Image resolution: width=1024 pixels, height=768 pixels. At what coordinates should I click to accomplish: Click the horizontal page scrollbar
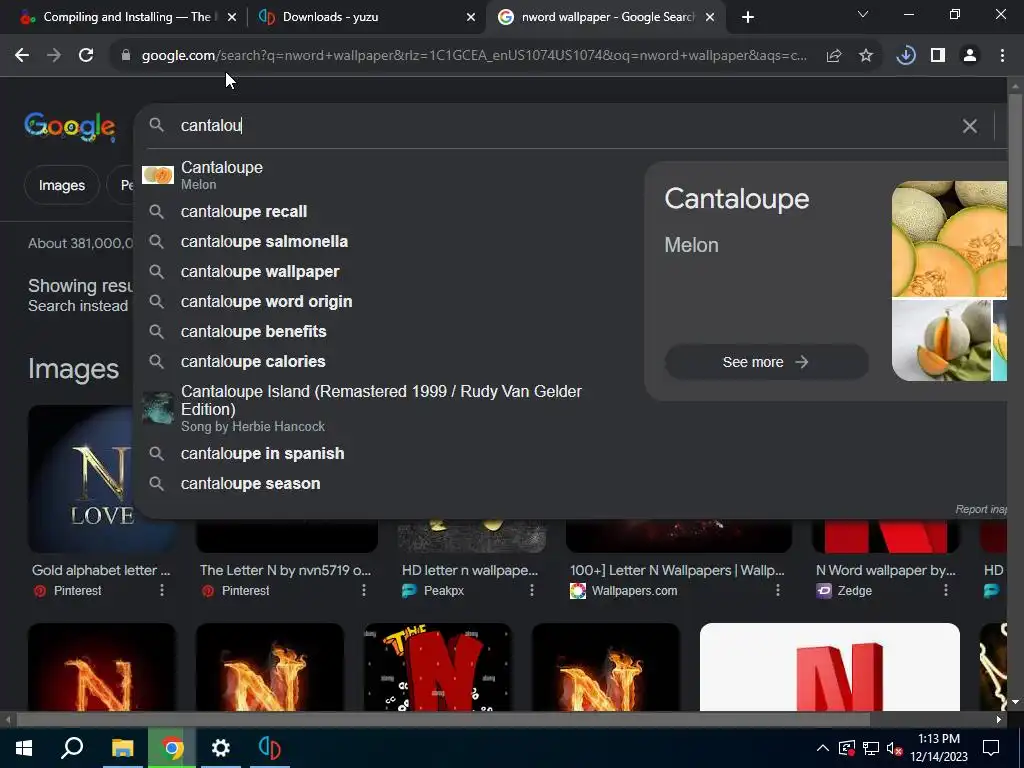click(443, 719)
